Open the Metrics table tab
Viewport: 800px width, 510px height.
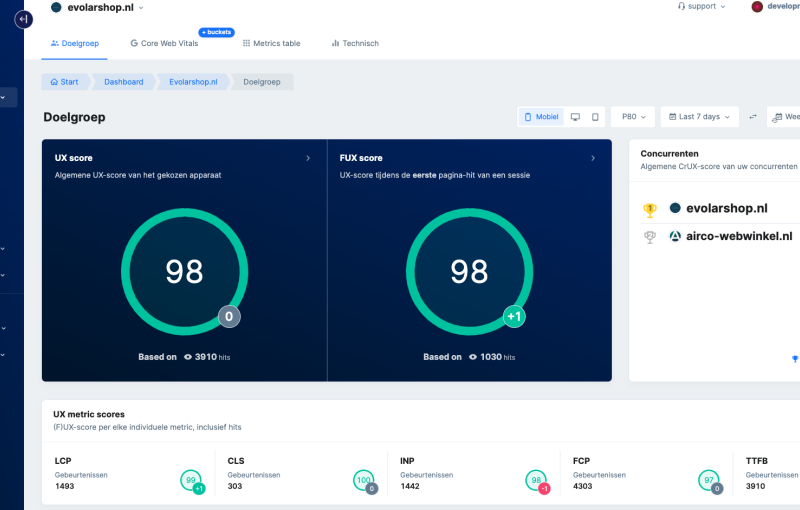pos(271,43)
